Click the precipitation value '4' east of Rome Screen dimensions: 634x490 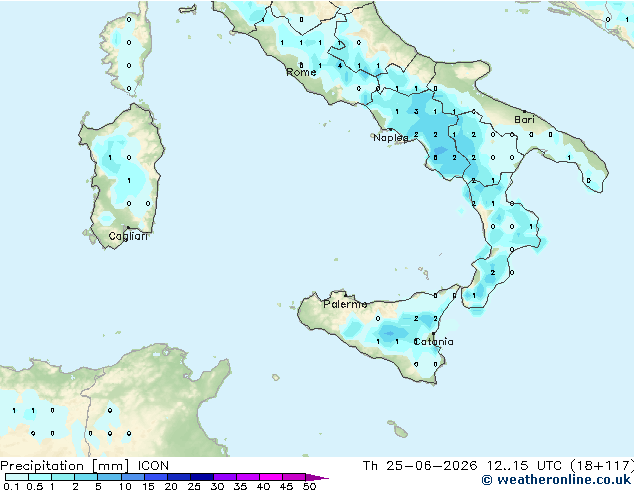pos(340,65)
